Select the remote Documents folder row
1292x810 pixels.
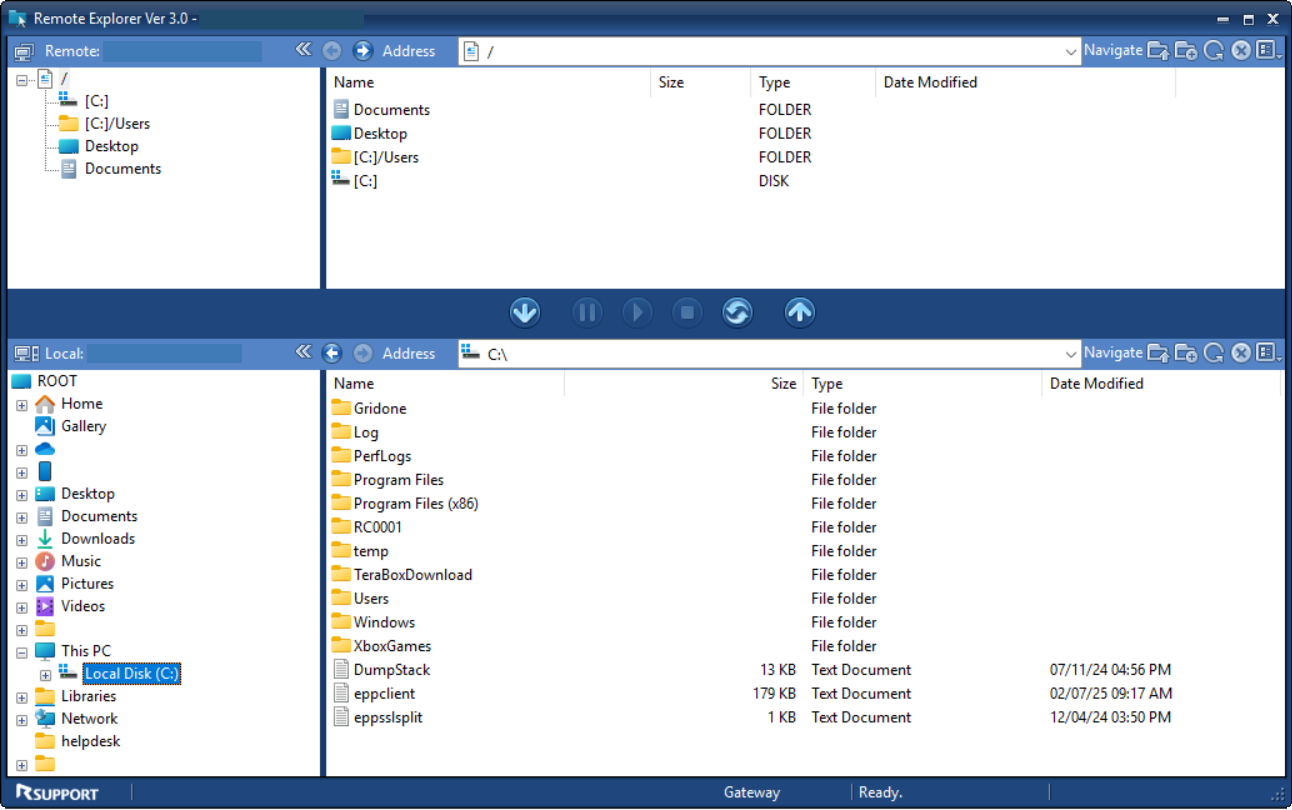[x=391, y=110]
